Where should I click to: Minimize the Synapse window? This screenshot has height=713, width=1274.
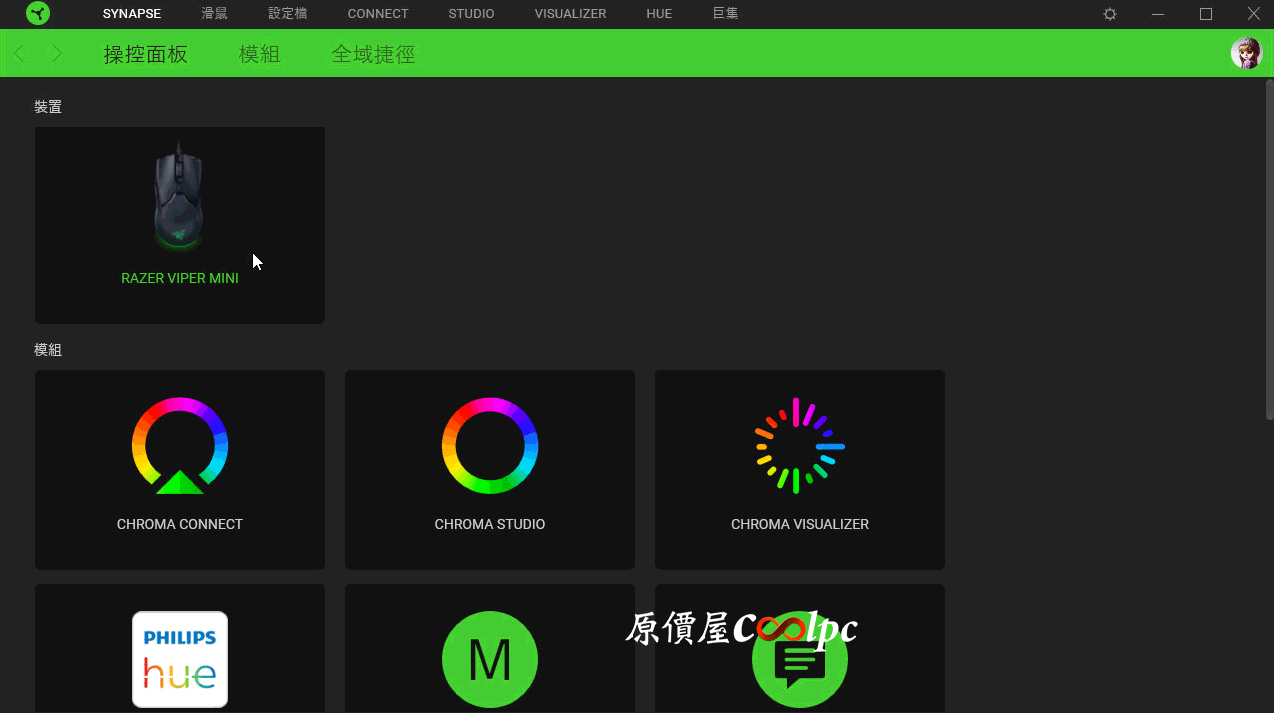tap(1158, 14)
